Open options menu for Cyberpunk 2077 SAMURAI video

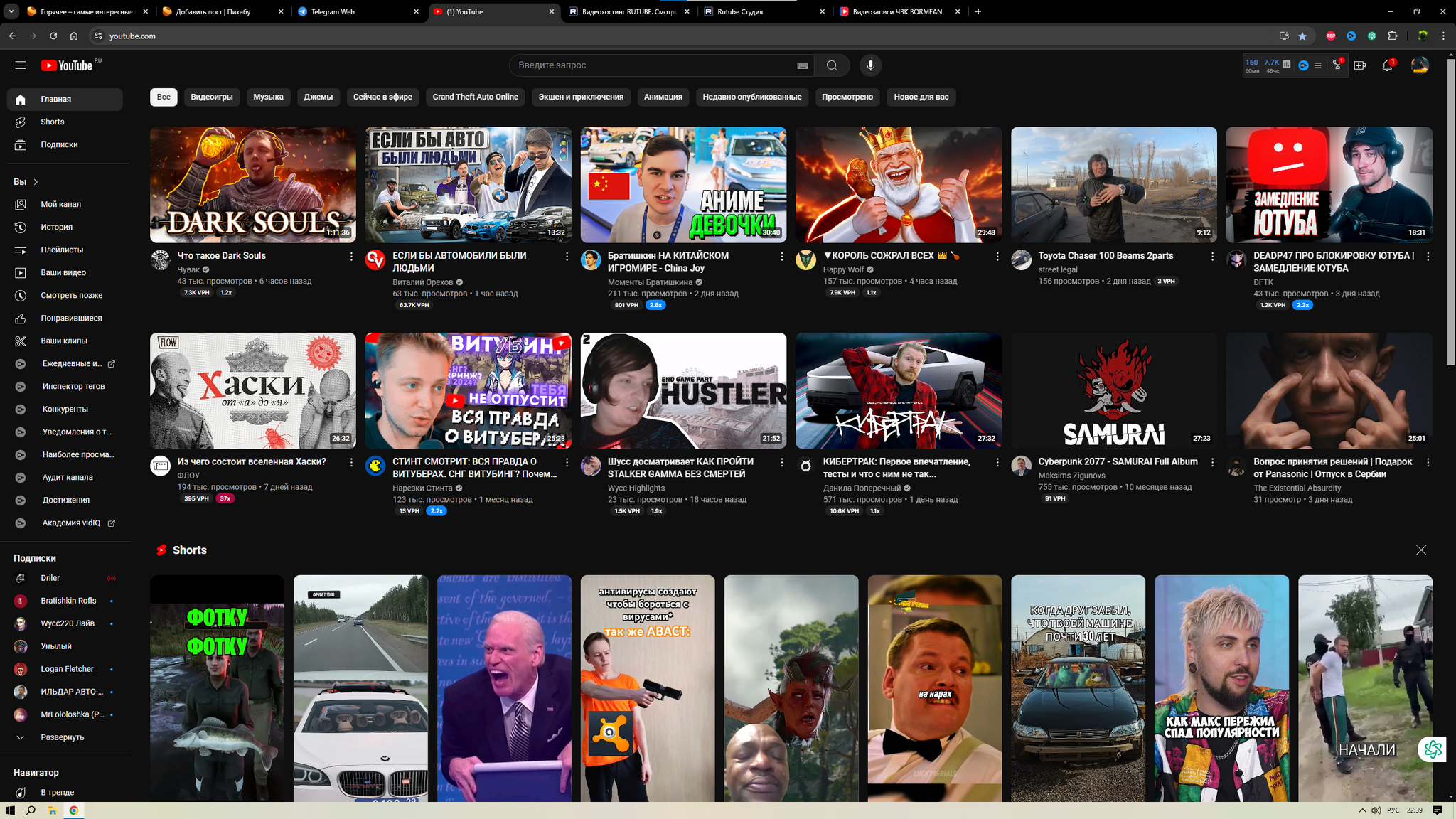tap(1212, 462)
